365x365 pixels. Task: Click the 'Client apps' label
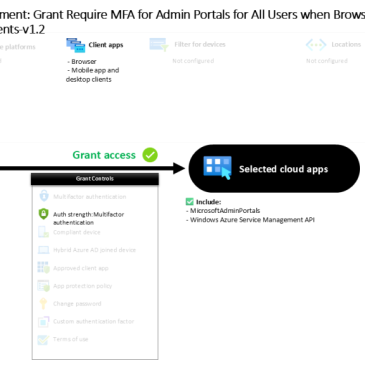[106, 45]
